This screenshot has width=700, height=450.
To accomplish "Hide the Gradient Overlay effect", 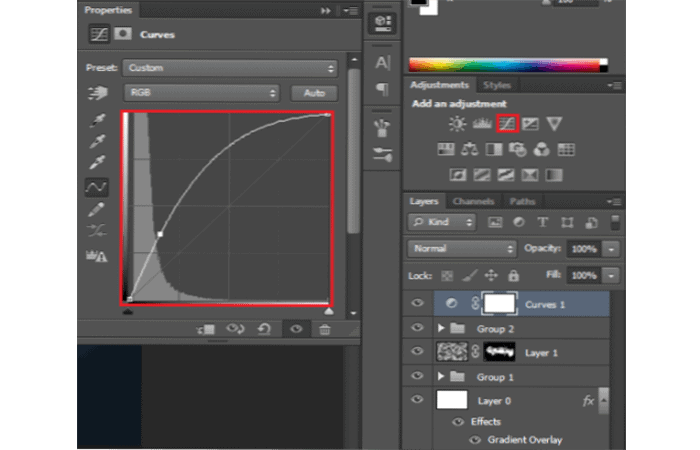I will tap(475, 439).
